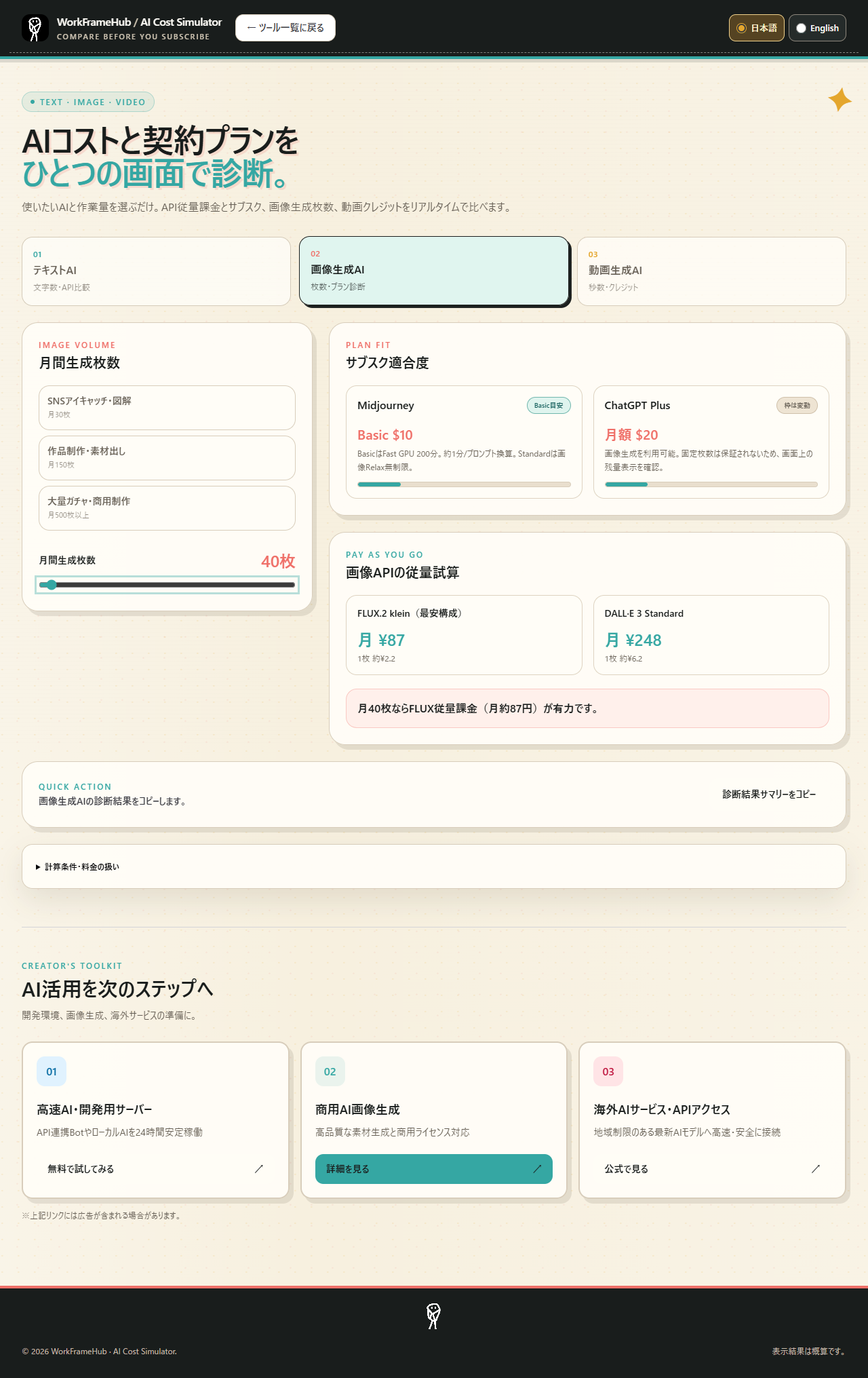Select the SNSアイキャッチ・図解 preset
Image resolution: width=868 pixels, height=1378 pixels.
(x=167, y=408)
